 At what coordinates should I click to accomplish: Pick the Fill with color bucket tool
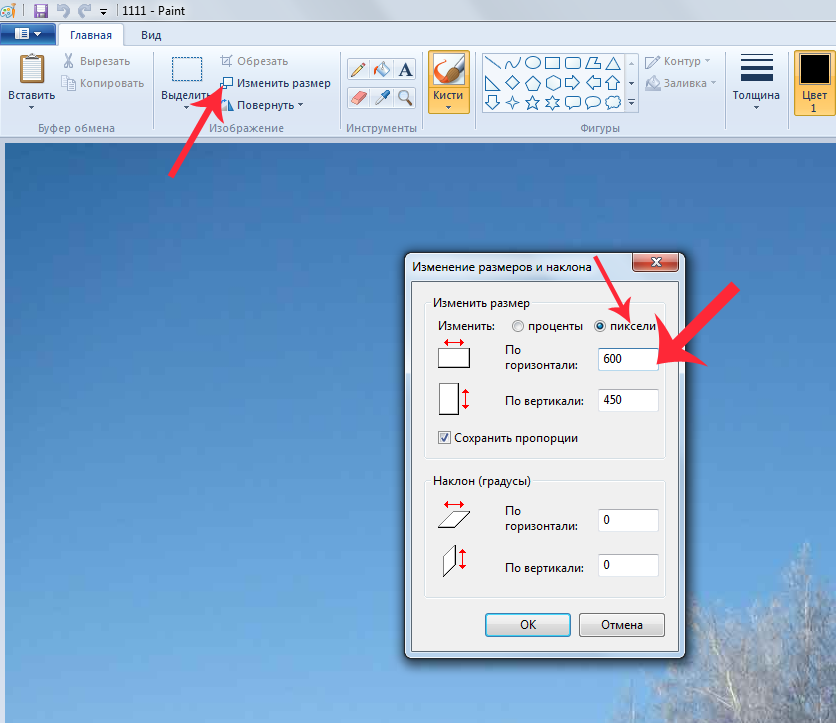(x=381, y=69)
